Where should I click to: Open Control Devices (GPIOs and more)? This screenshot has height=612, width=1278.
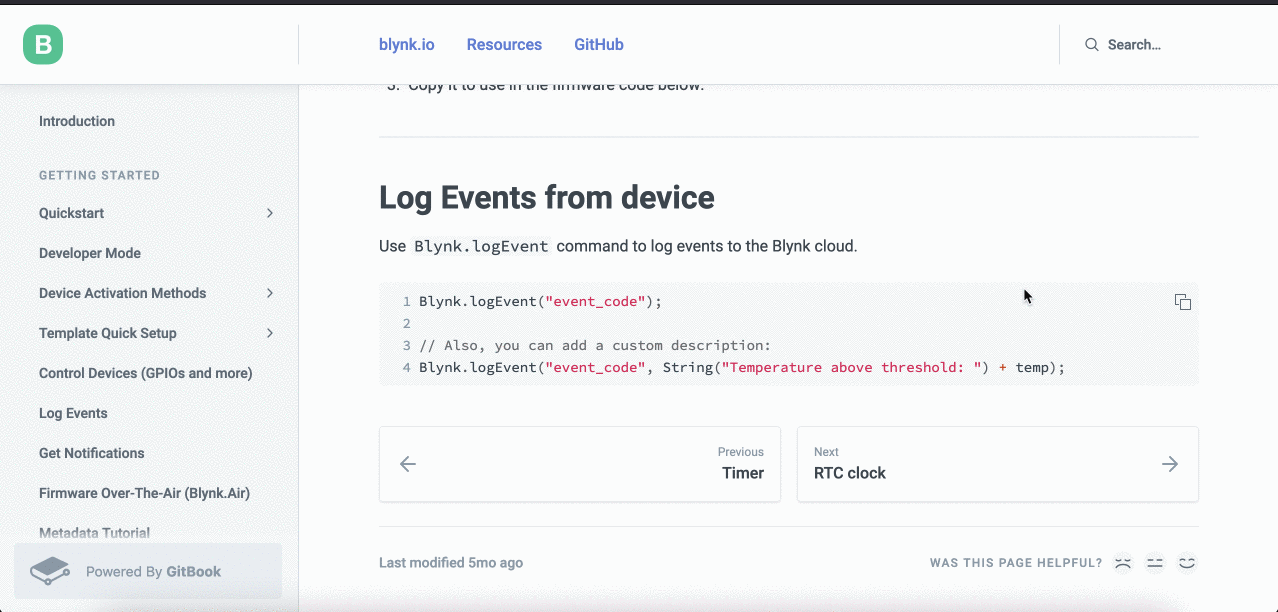click(x=145, y=373)
